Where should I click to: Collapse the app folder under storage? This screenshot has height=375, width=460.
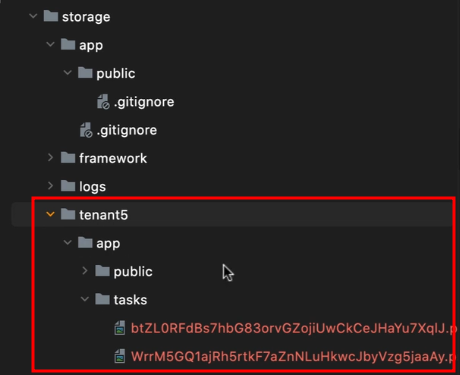tap(50, 44)
